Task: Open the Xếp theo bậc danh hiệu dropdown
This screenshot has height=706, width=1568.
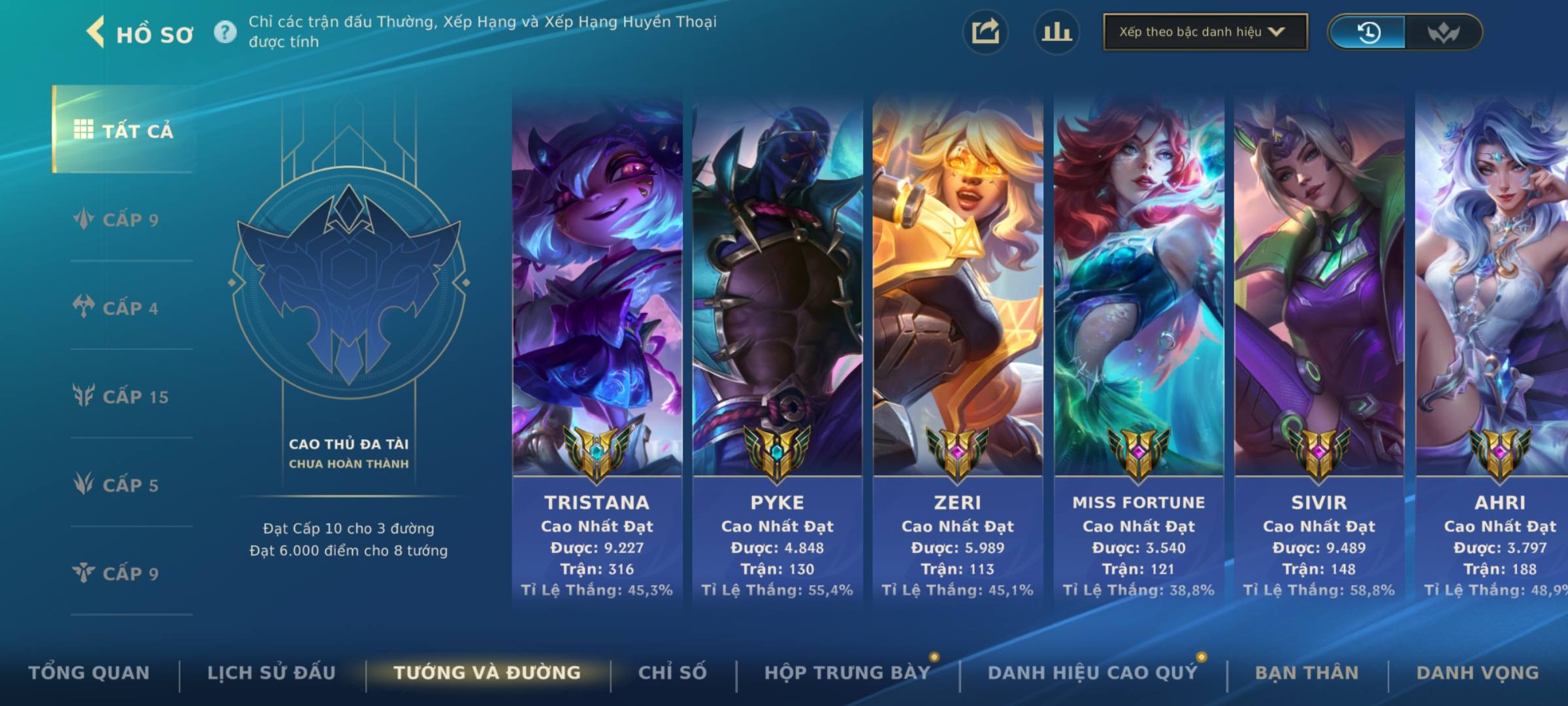Action: tap(1205, 32)
